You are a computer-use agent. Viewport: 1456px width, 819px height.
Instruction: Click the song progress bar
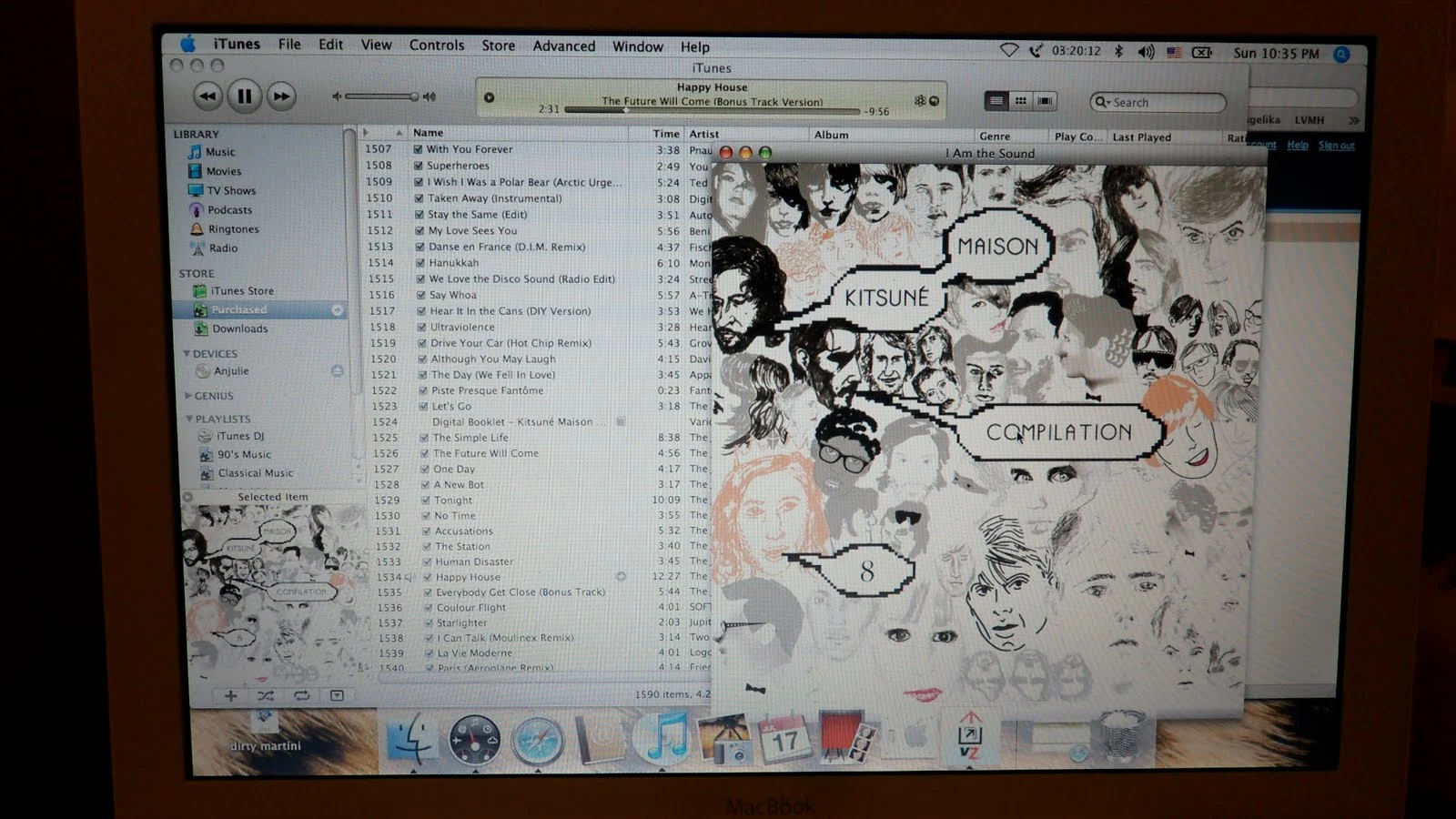(712, 110)
